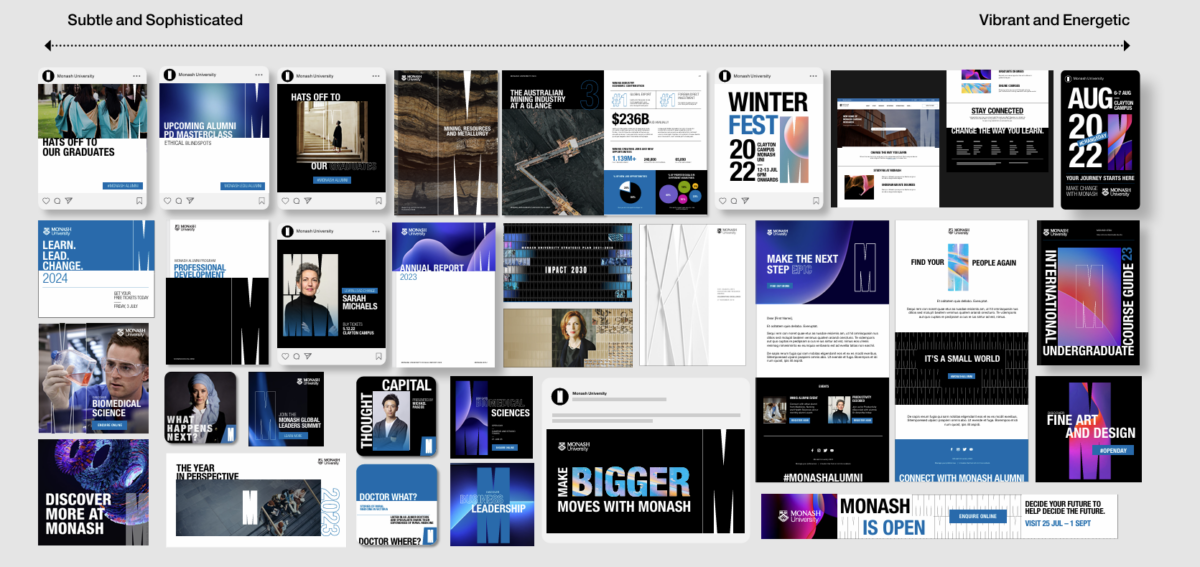Screen dimensions: 1200x567
Task: Bookmark the Winter Fest 2022 post
Action: pyautogui.click(x=815, y=201)
